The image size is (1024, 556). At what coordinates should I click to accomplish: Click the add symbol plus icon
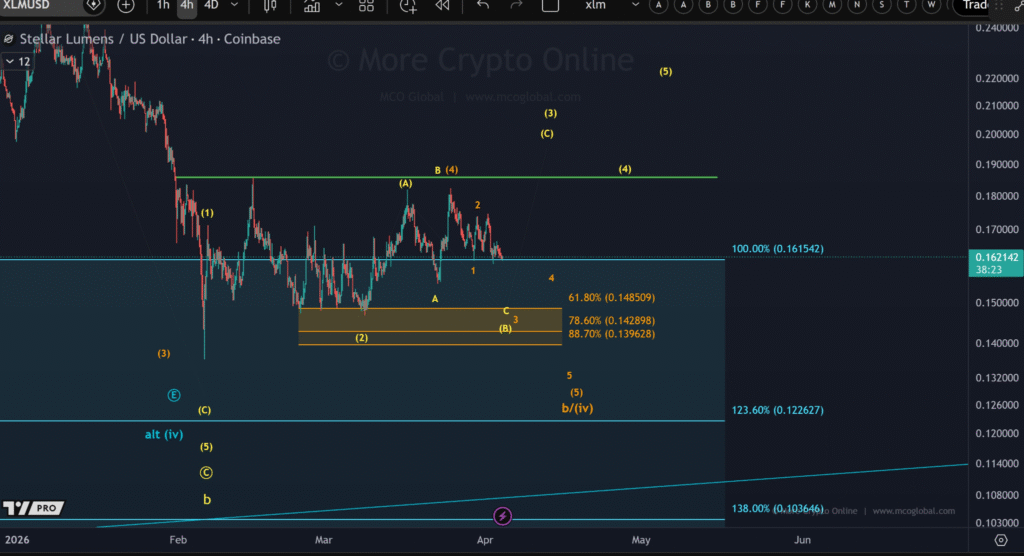(126, 5)
